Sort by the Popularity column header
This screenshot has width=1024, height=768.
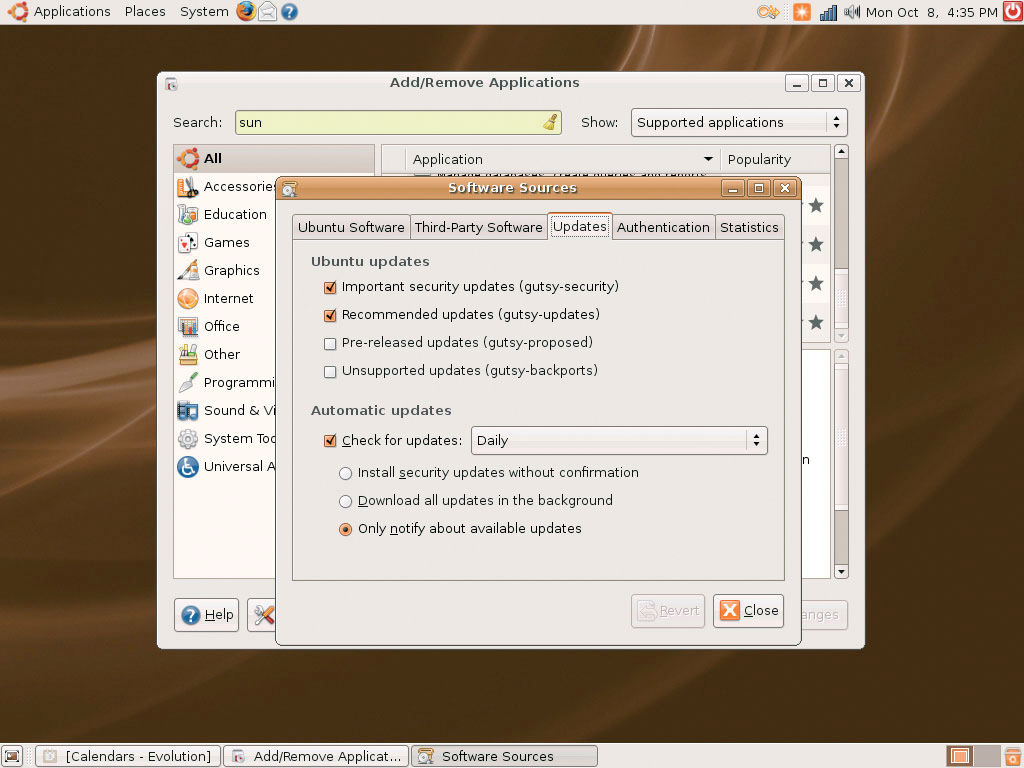[x=775, y=159]
